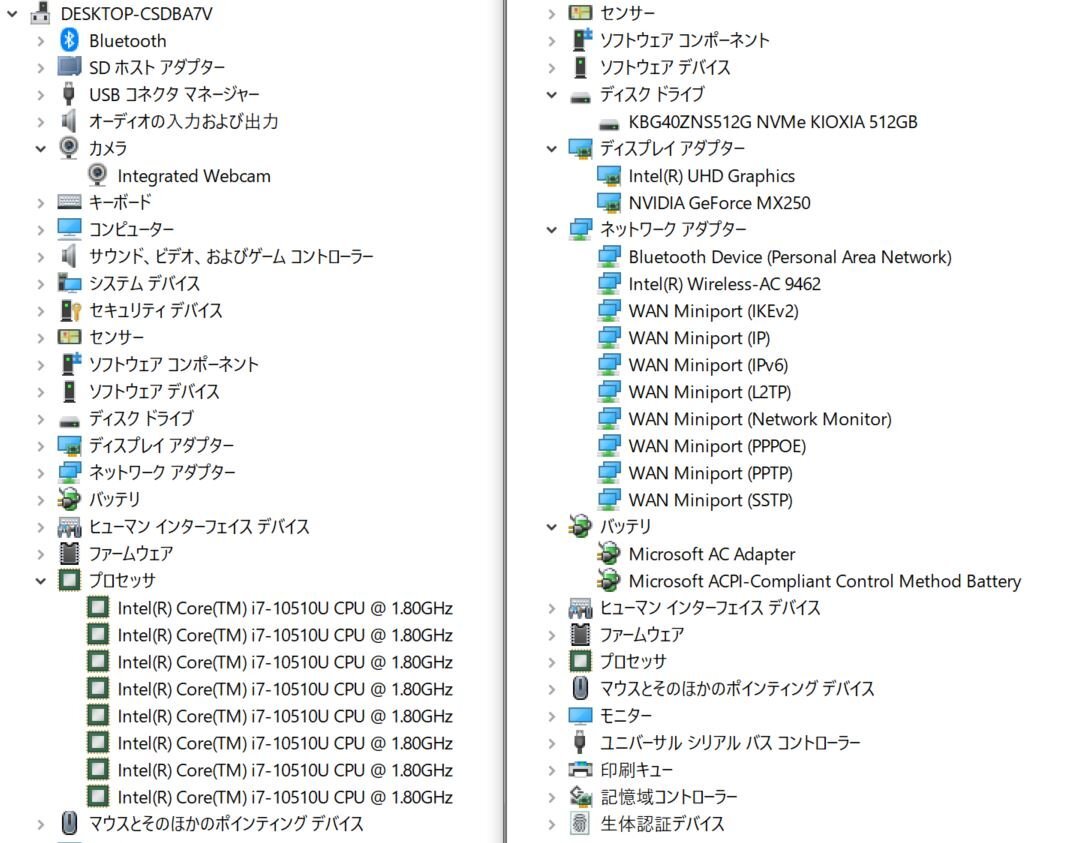The height and width of the screenshot is (843, 1068).
Task: Click the セキュリティ デバイス key icon
Action: click(70, 310)
